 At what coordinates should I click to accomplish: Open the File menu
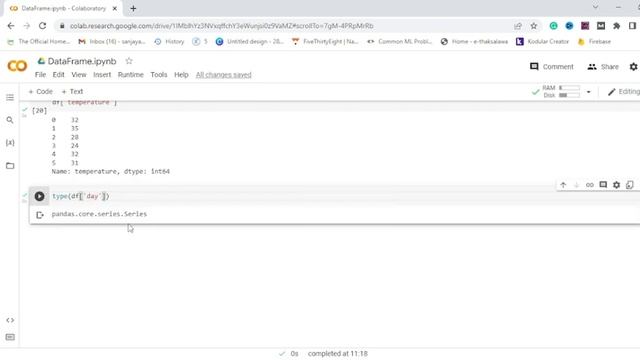[x=40, y=75]
